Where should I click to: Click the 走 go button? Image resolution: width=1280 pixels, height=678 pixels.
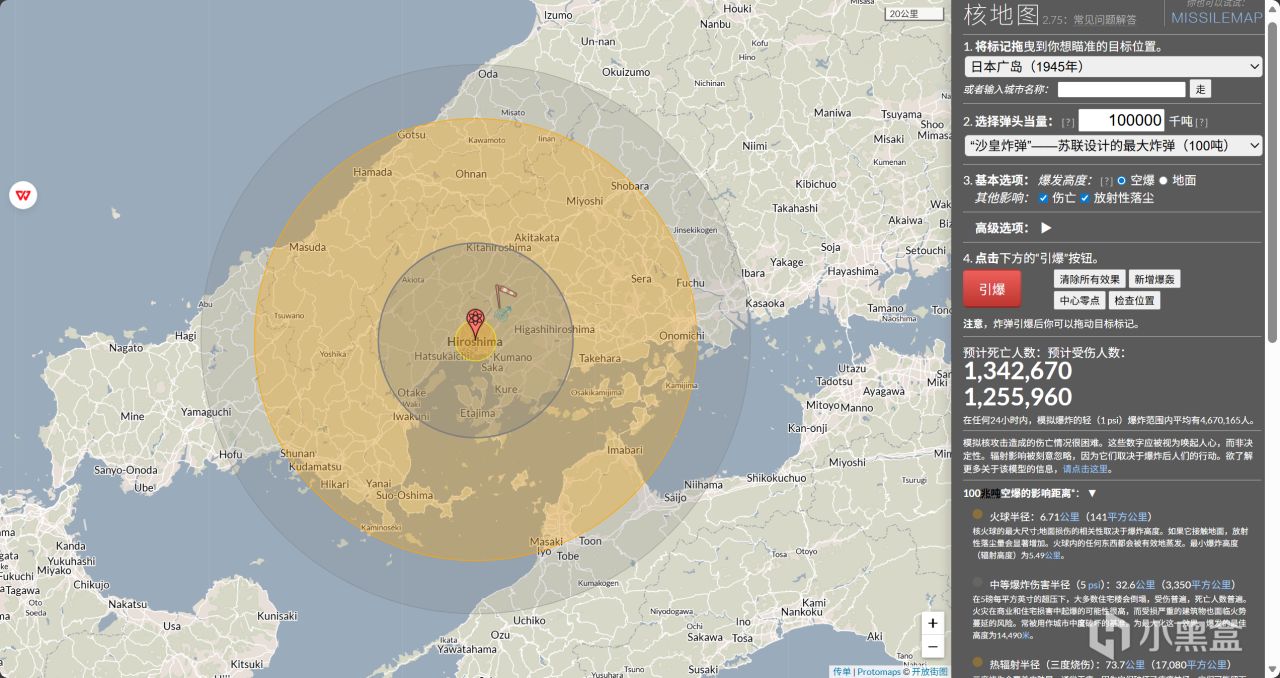1200,89
